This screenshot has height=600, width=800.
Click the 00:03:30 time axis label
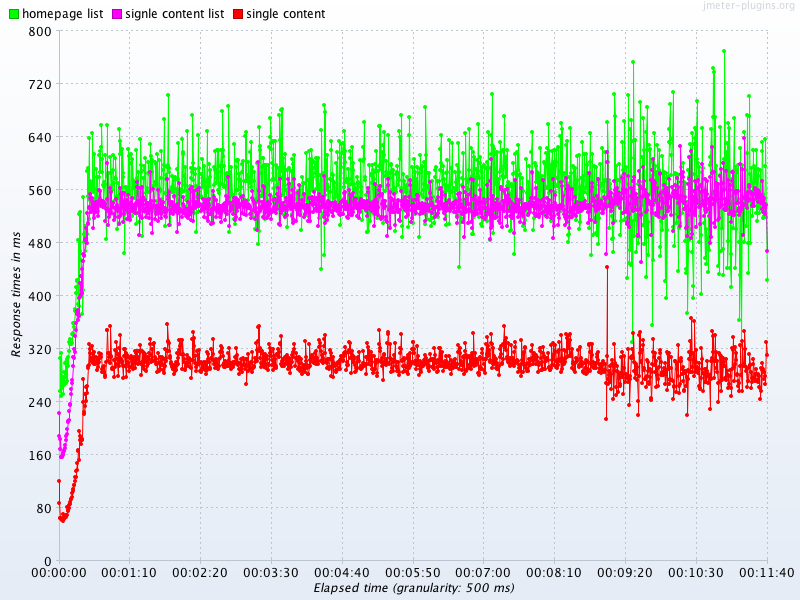[x=272, y=573]
